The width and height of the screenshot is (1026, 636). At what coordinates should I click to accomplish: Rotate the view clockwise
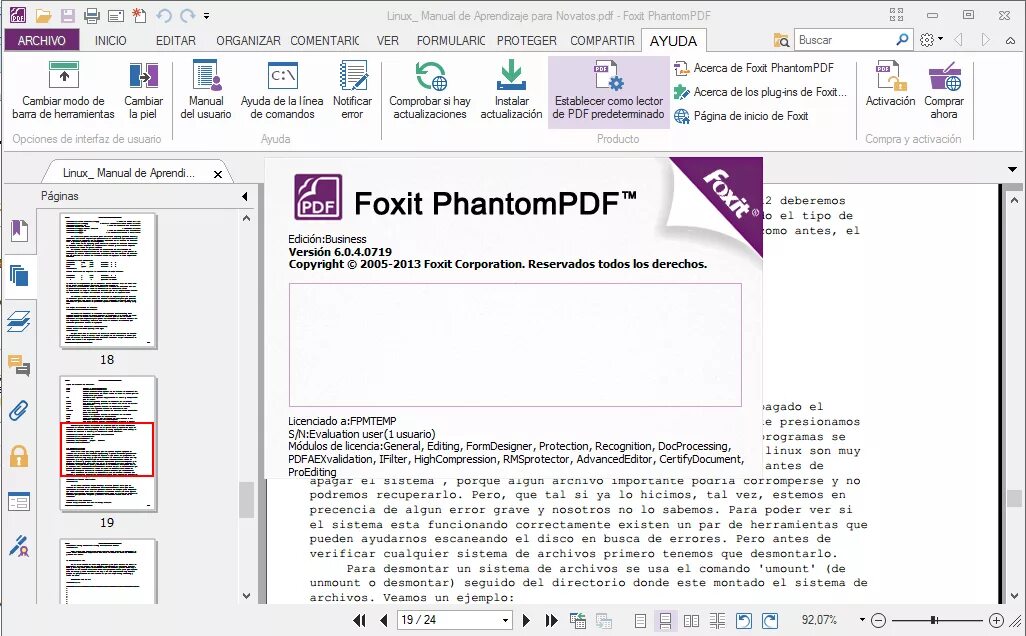click(770, 620)
